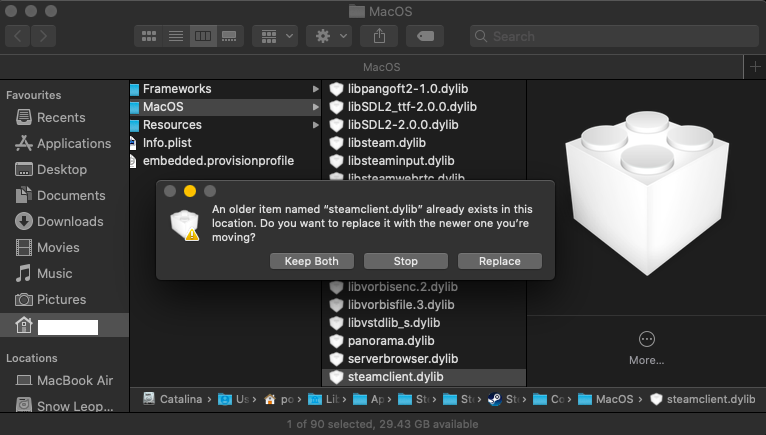Add a new tab with plus button
This screenshot has height=435, width=766.
point(755,67)
